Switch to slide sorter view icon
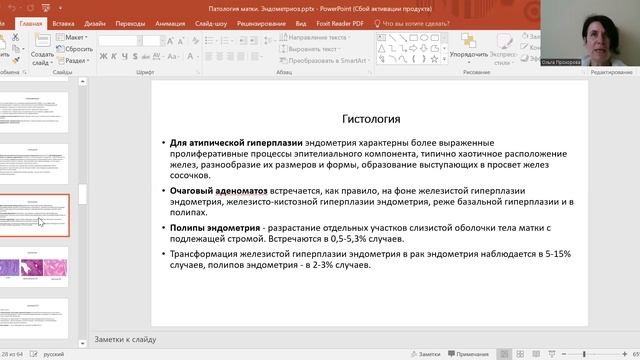This screenshot has width=640, height=360. coord(520,354)
